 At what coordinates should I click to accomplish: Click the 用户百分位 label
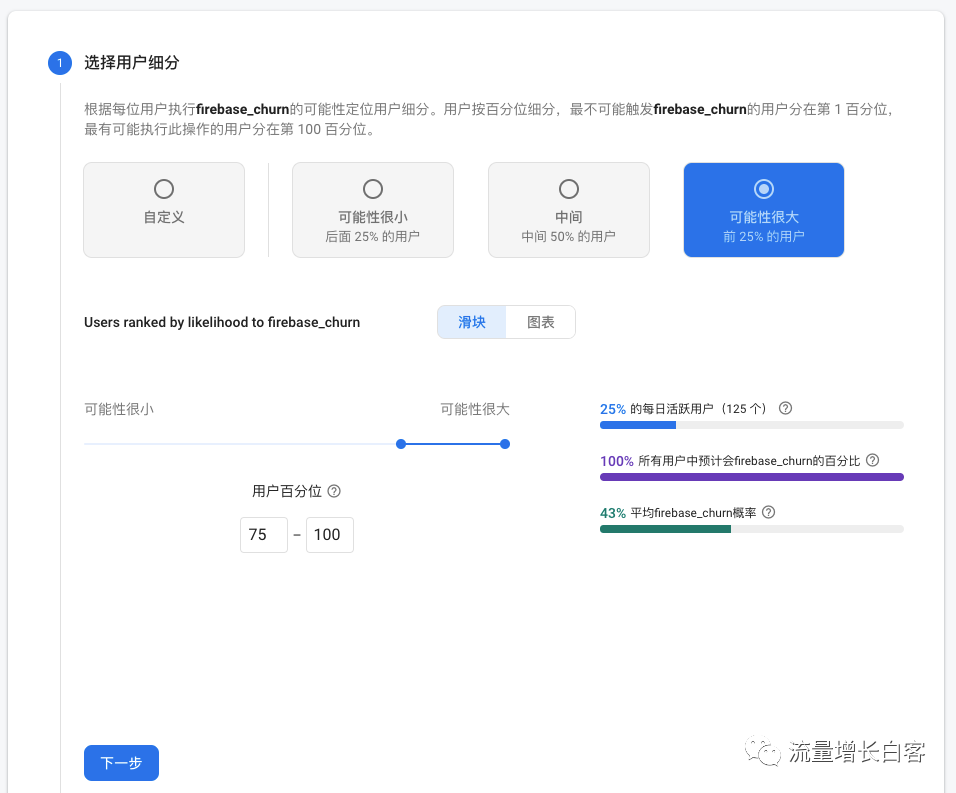[x=287, y=491]
